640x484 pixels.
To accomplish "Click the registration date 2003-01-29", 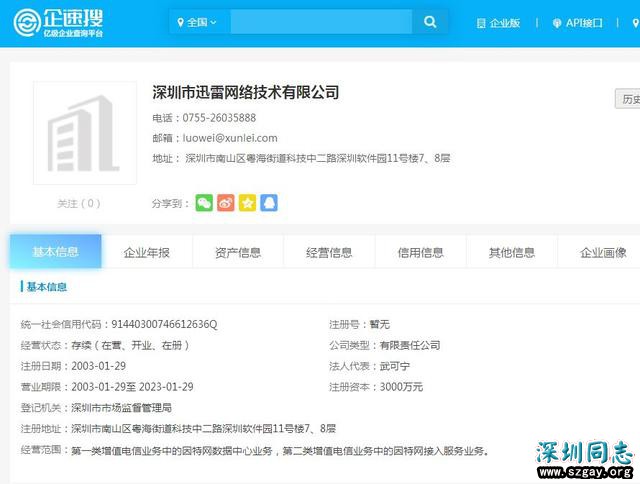I will (98, 366).
